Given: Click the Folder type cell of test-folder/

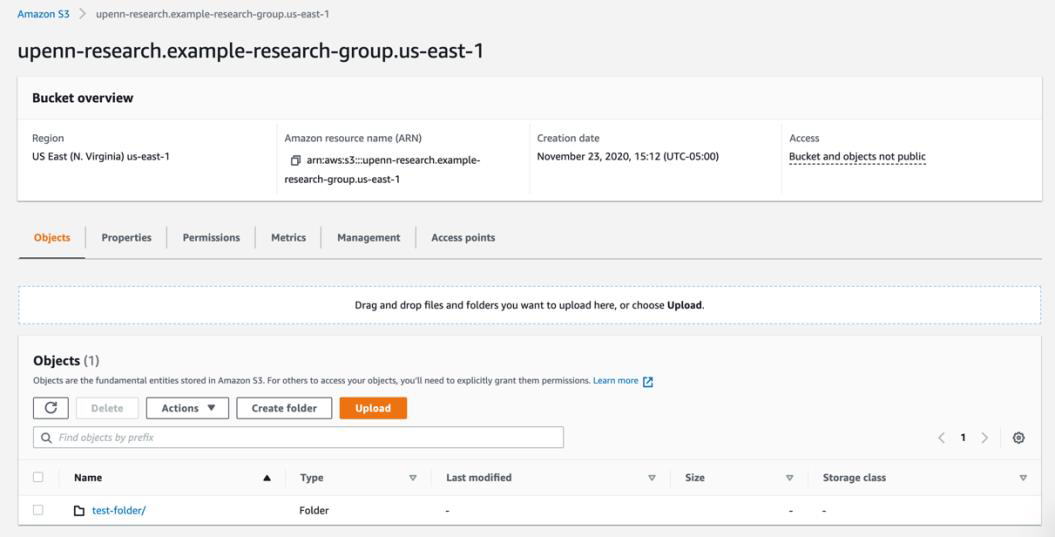Looking at the screenshot, I should [x=314, y=511].
